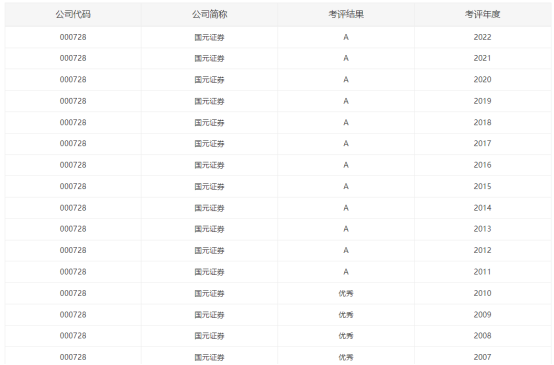Click the 优秀 rating for 2007

pyautogui.click(x=346, y=357)
